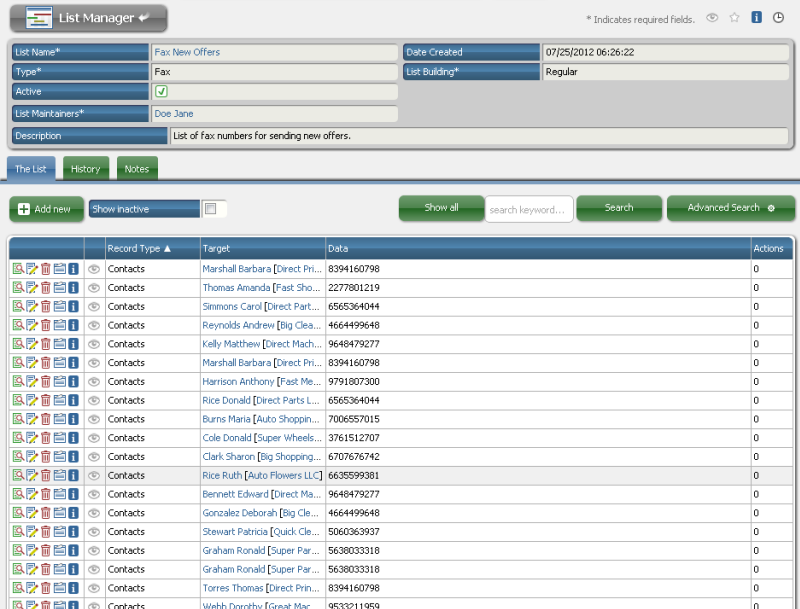Click the List Manager back arrow icon
800x609 pixels.
click(143, 18)
